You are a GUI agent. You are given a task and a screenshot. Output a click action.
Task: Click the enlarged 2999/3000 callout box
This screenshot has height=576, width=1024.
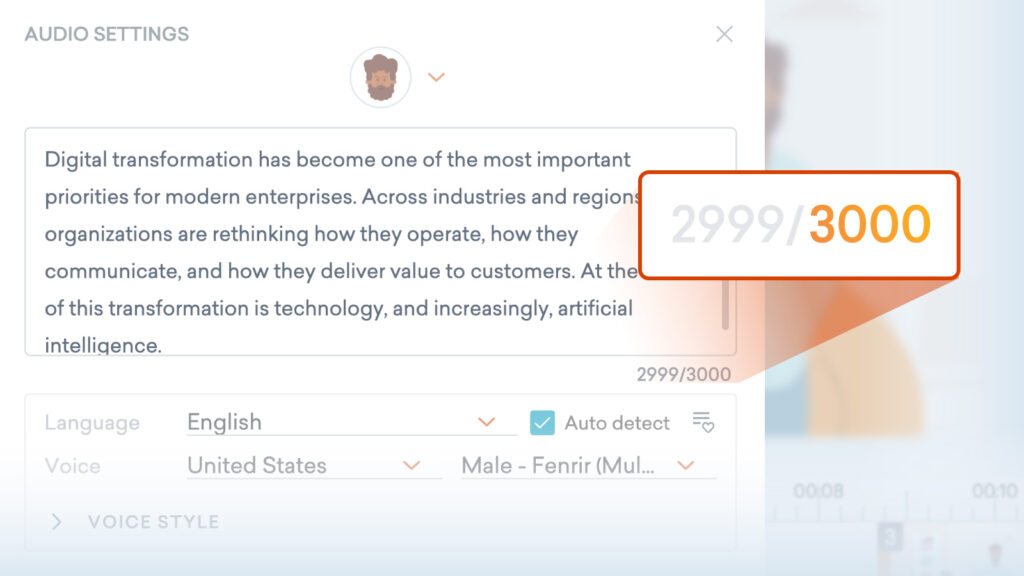pos(800,225)
